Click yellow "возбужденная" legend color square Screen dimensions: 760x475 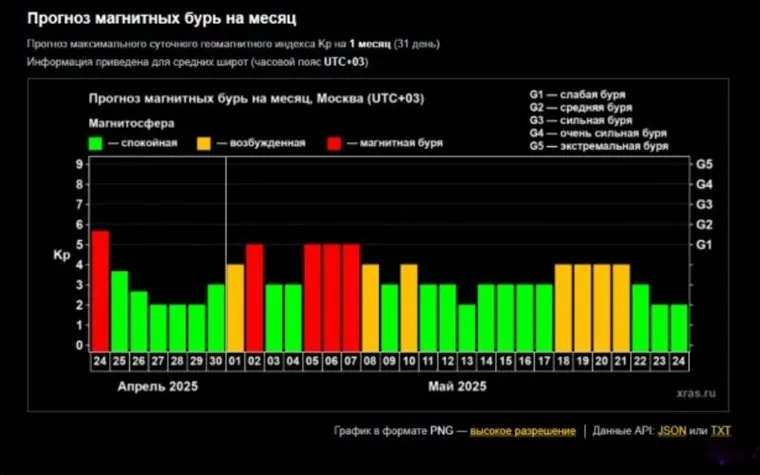click(x=204, y=144)
